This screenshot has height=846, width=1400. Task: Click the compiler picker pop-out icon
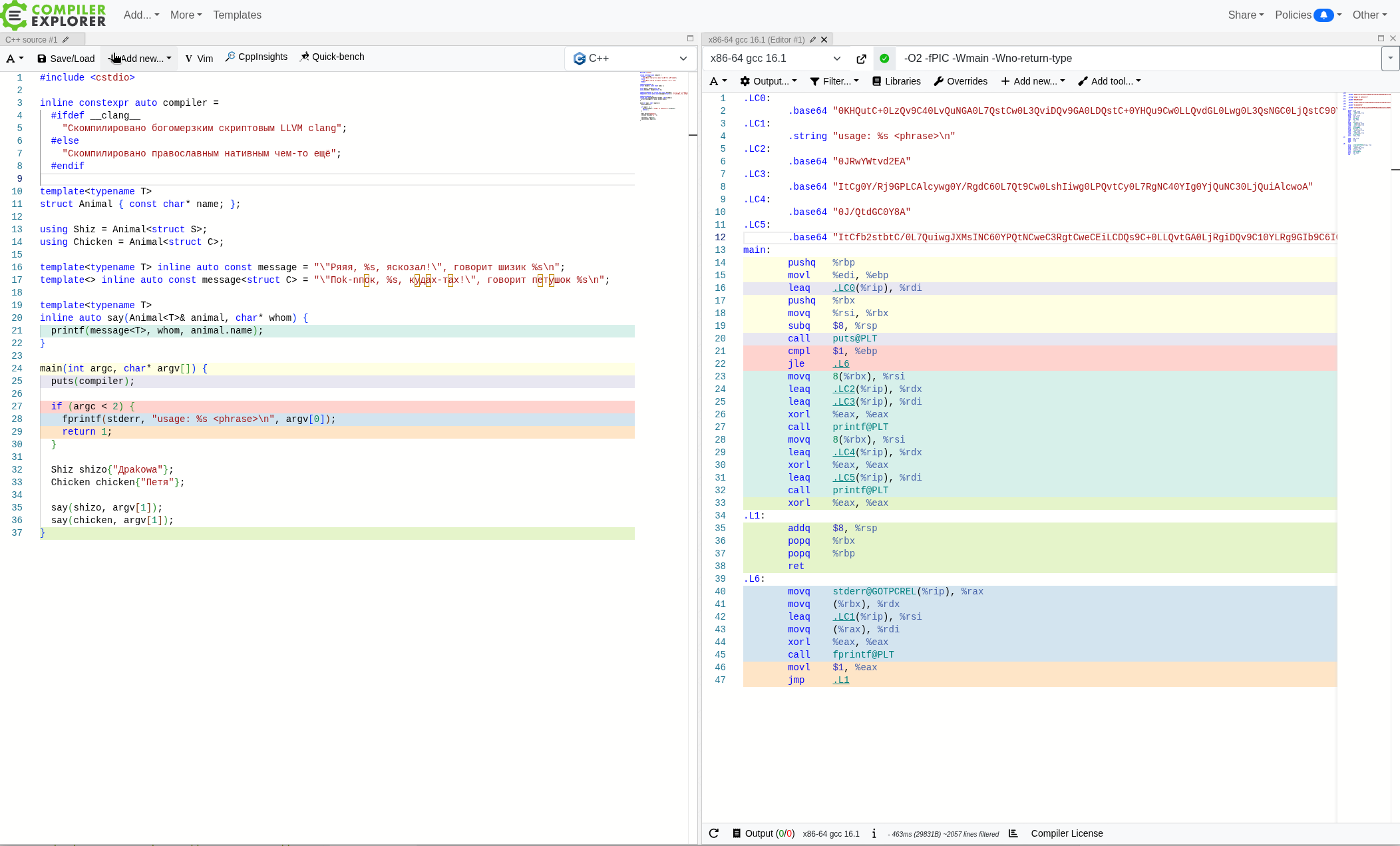pos(861,59)
